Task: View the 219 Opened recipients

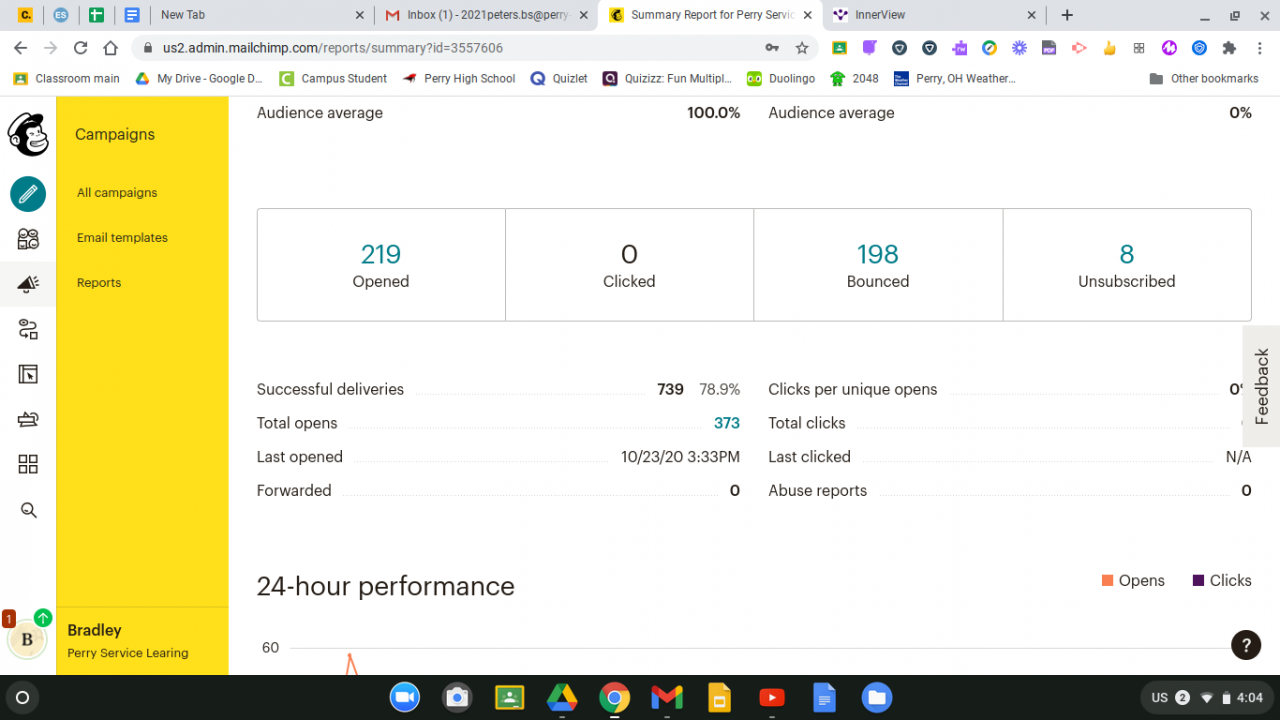Action: [x=381, y=255]
